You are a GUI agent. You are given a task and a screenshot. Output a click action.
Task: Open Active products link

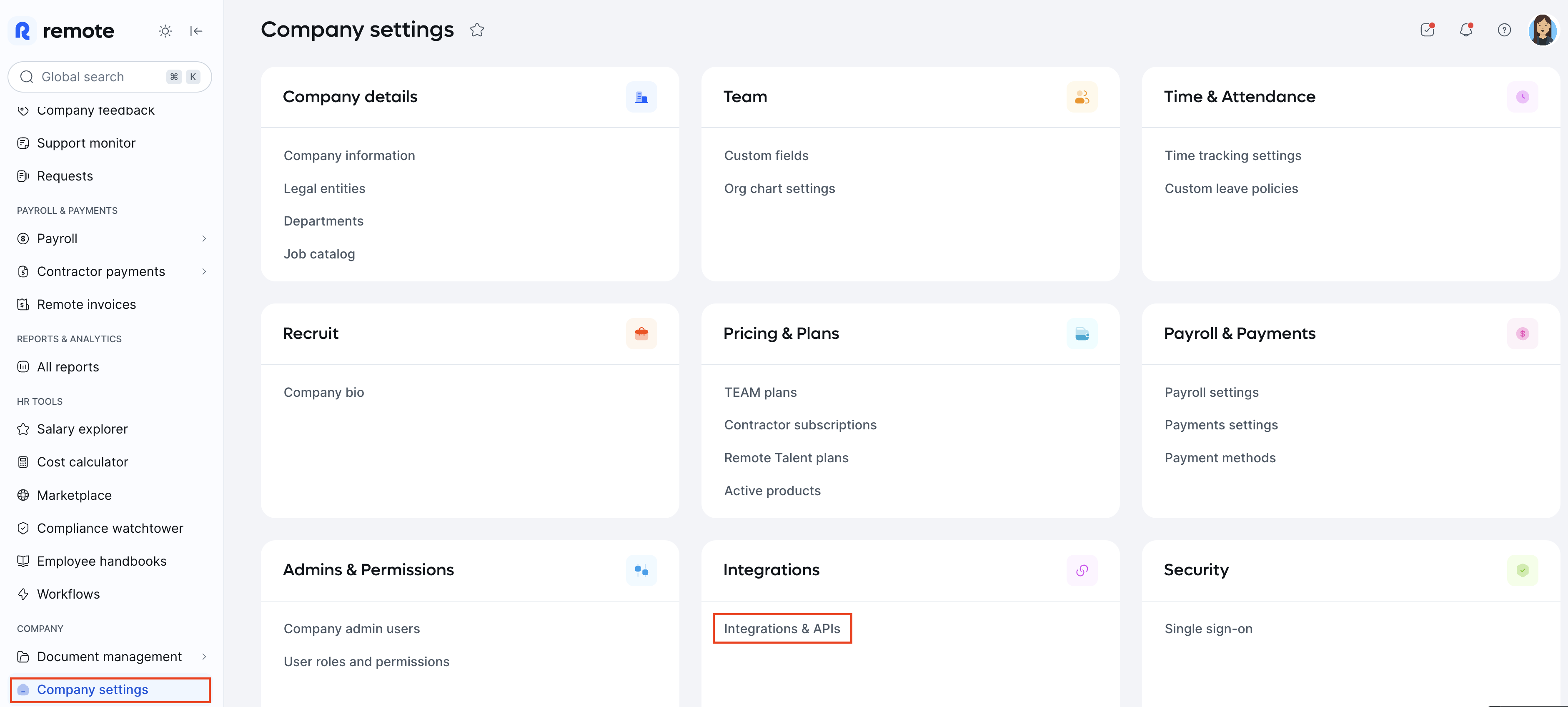[772, 491]
